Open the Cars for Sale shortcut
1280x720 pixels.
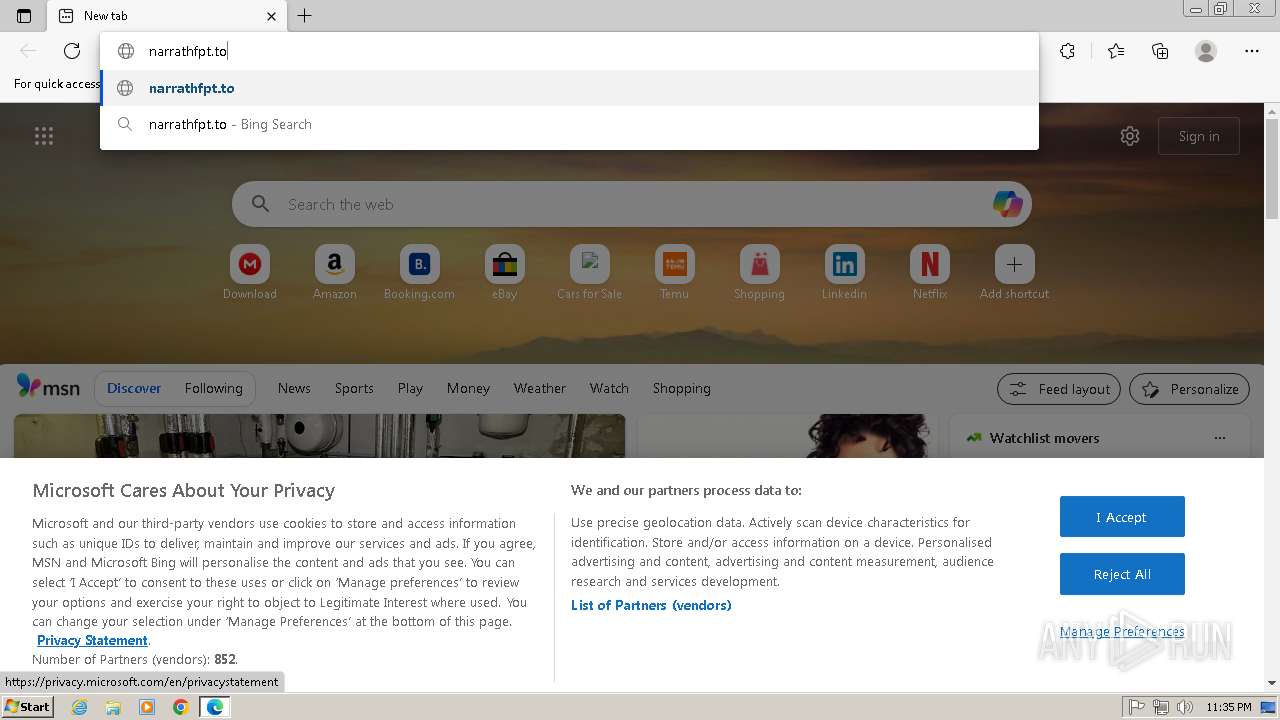(x=590, y=273)
